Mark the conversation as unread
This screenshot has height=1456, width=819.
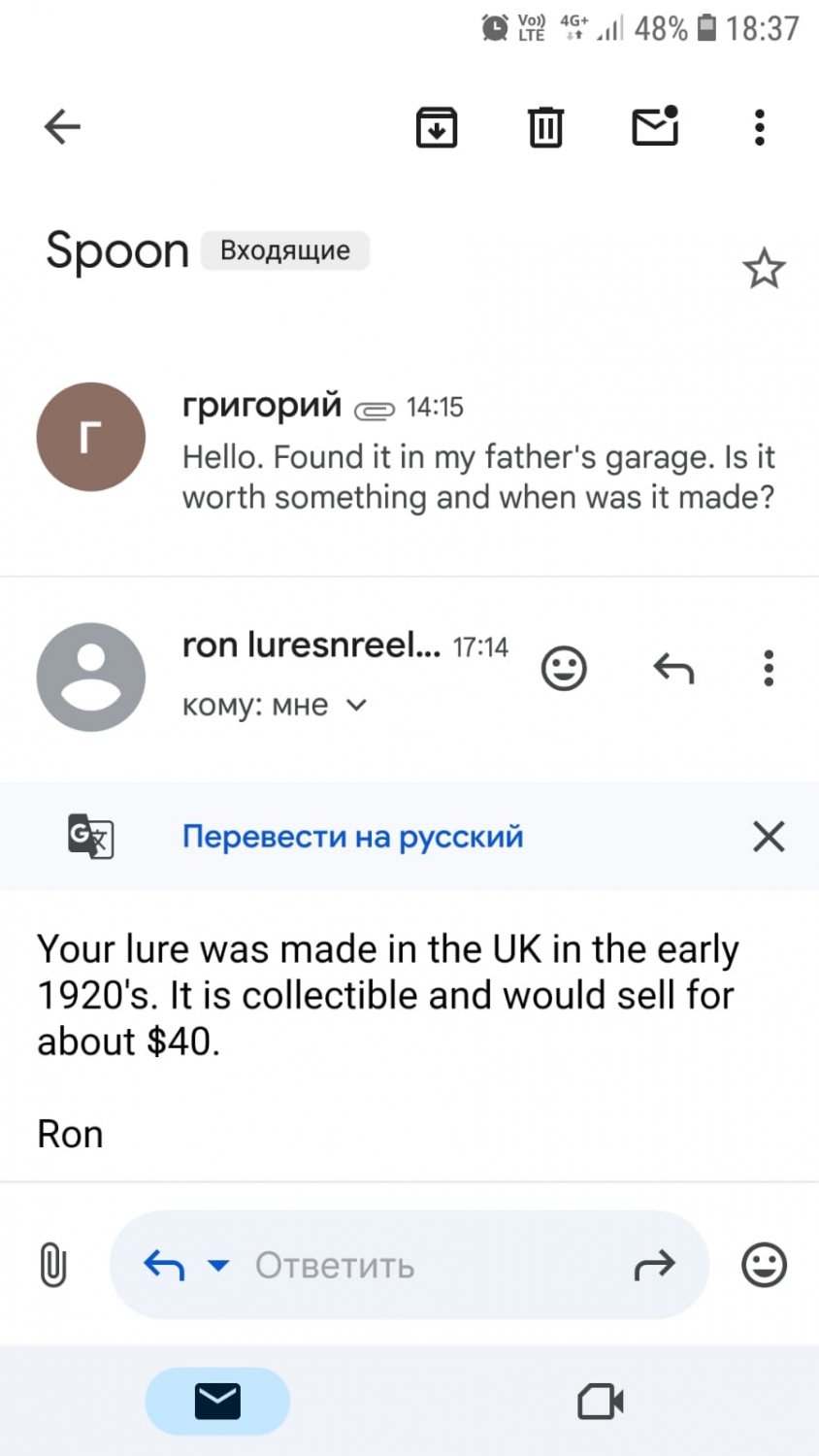pos(655,126)
